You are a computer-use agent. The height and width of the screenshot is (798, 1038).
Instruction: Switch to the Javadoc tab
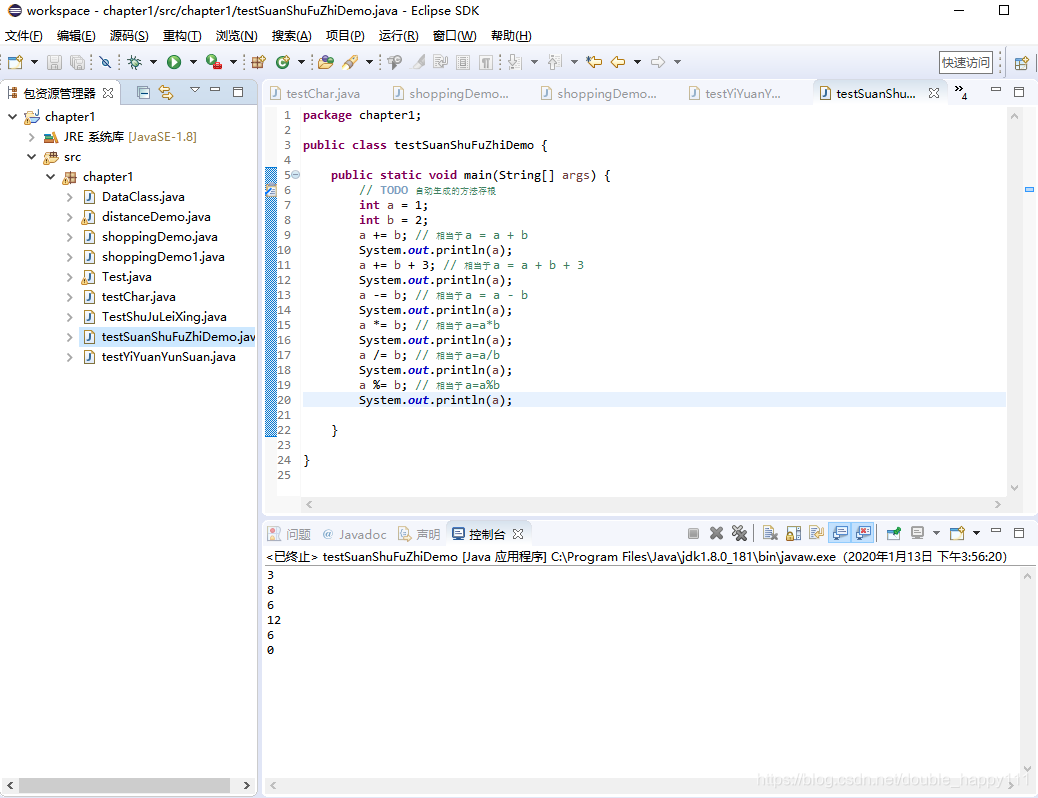click(x=354, y=534)
